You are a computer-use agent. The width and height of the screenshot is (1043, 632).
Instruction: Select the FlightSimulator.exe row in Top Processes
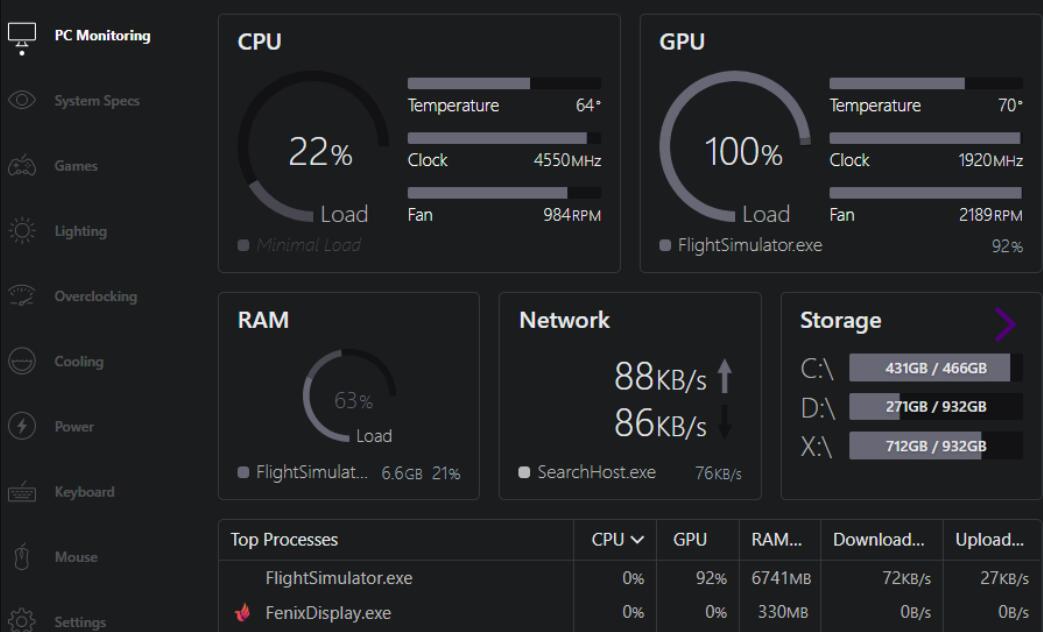(630, 578)
